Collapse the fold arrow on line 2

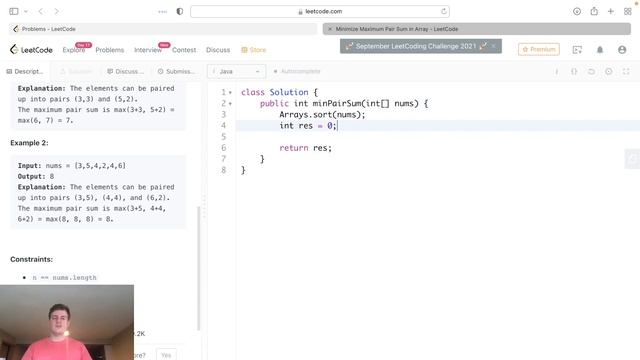230,104
